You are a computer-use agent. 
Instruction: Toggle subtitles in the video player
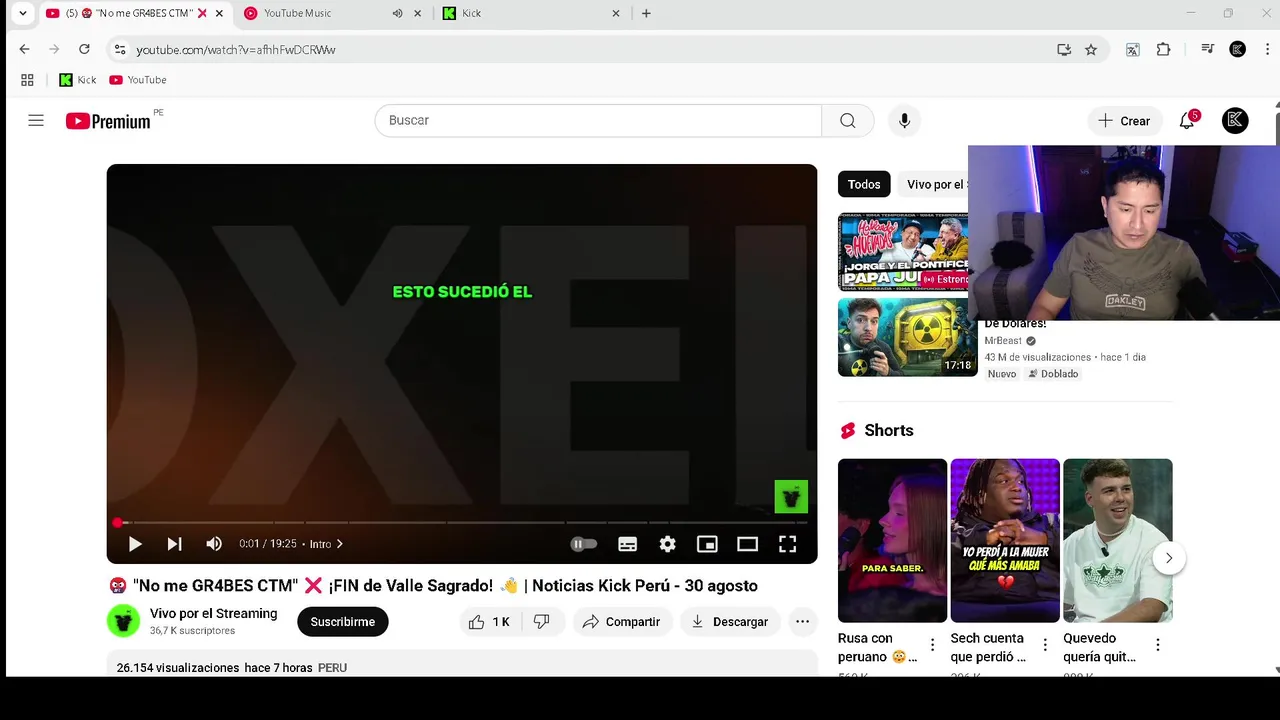point(628,544)
